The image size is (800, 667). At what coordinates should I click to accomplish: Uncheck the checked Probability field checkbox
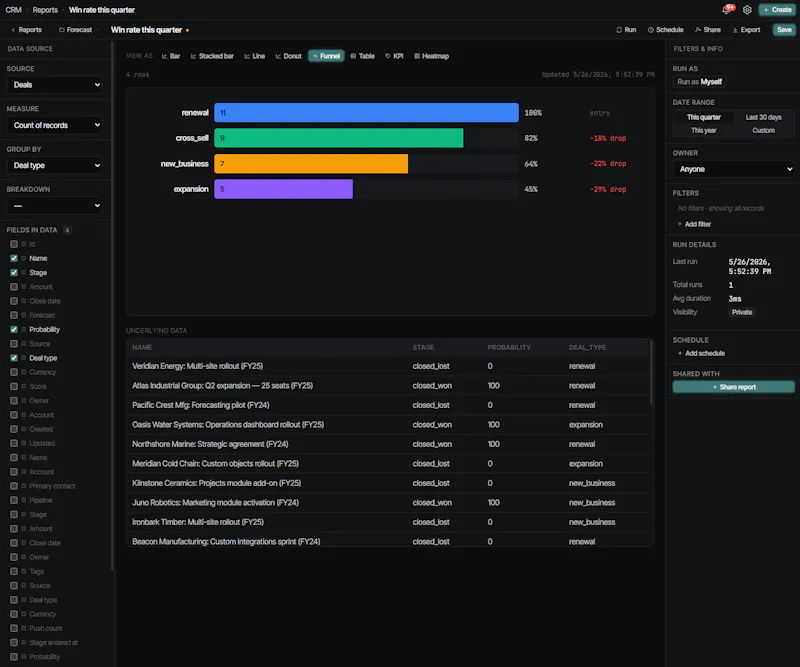[x=14, y=330]
